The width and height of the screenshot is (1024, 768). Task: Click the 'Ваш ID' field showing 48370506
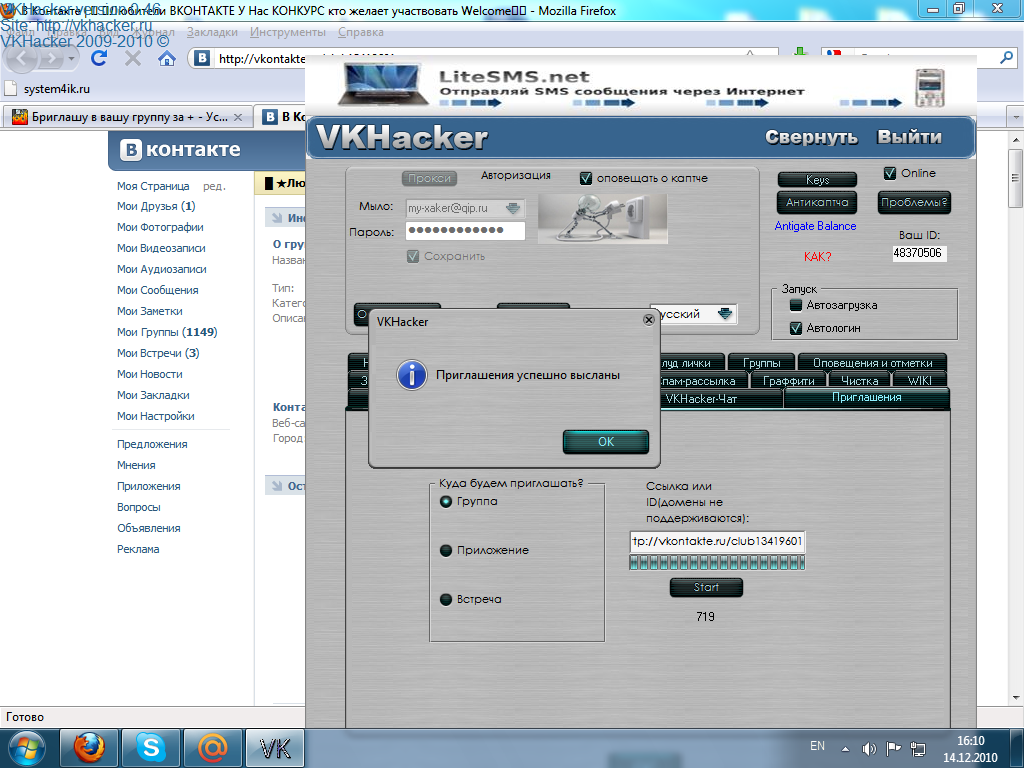coord(919,253)
